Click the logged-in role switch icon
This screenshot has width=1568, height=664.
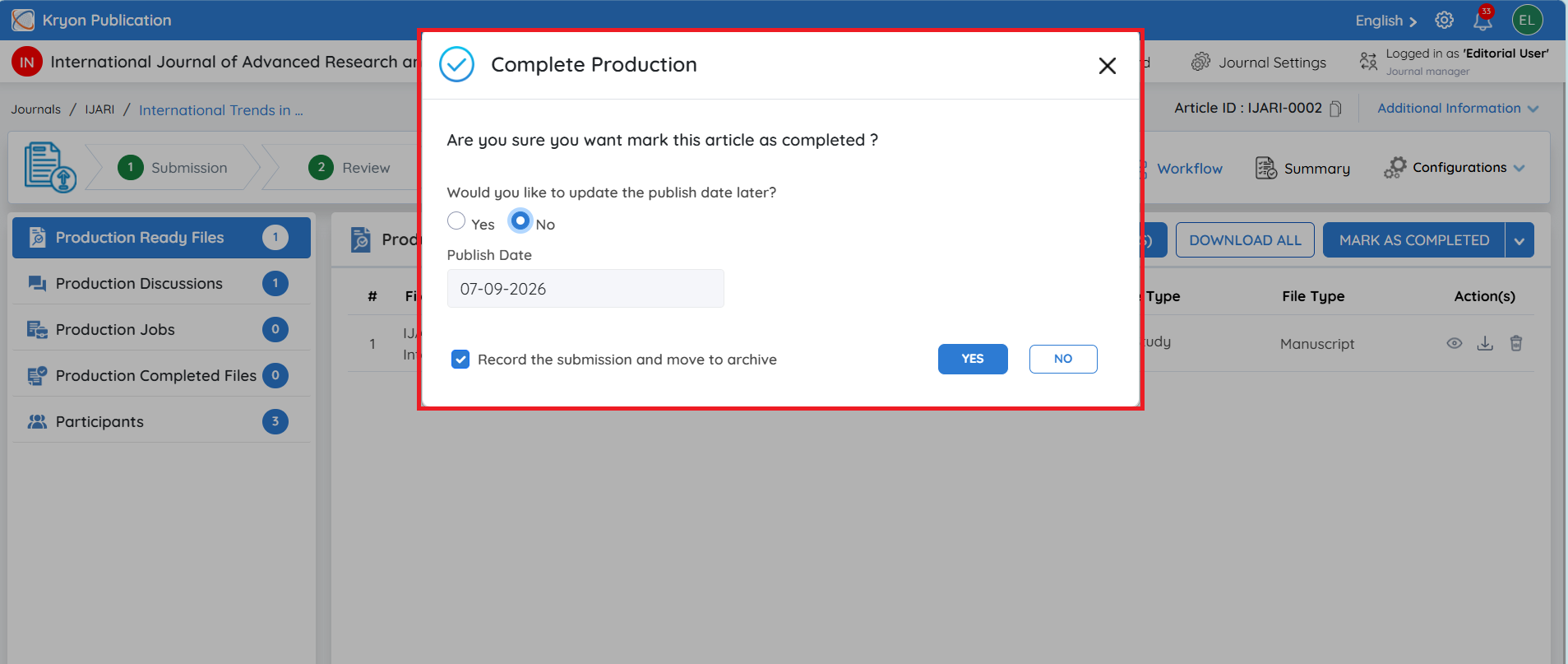coord(1368,62)
